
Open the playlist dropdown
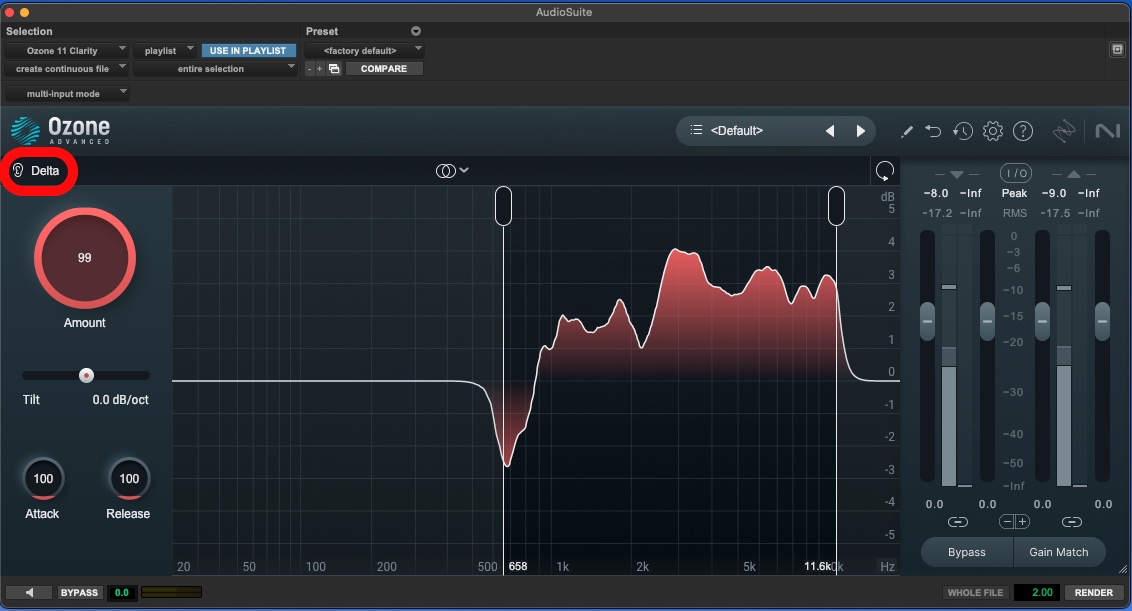pyautogui.click(x=165, y=51)
